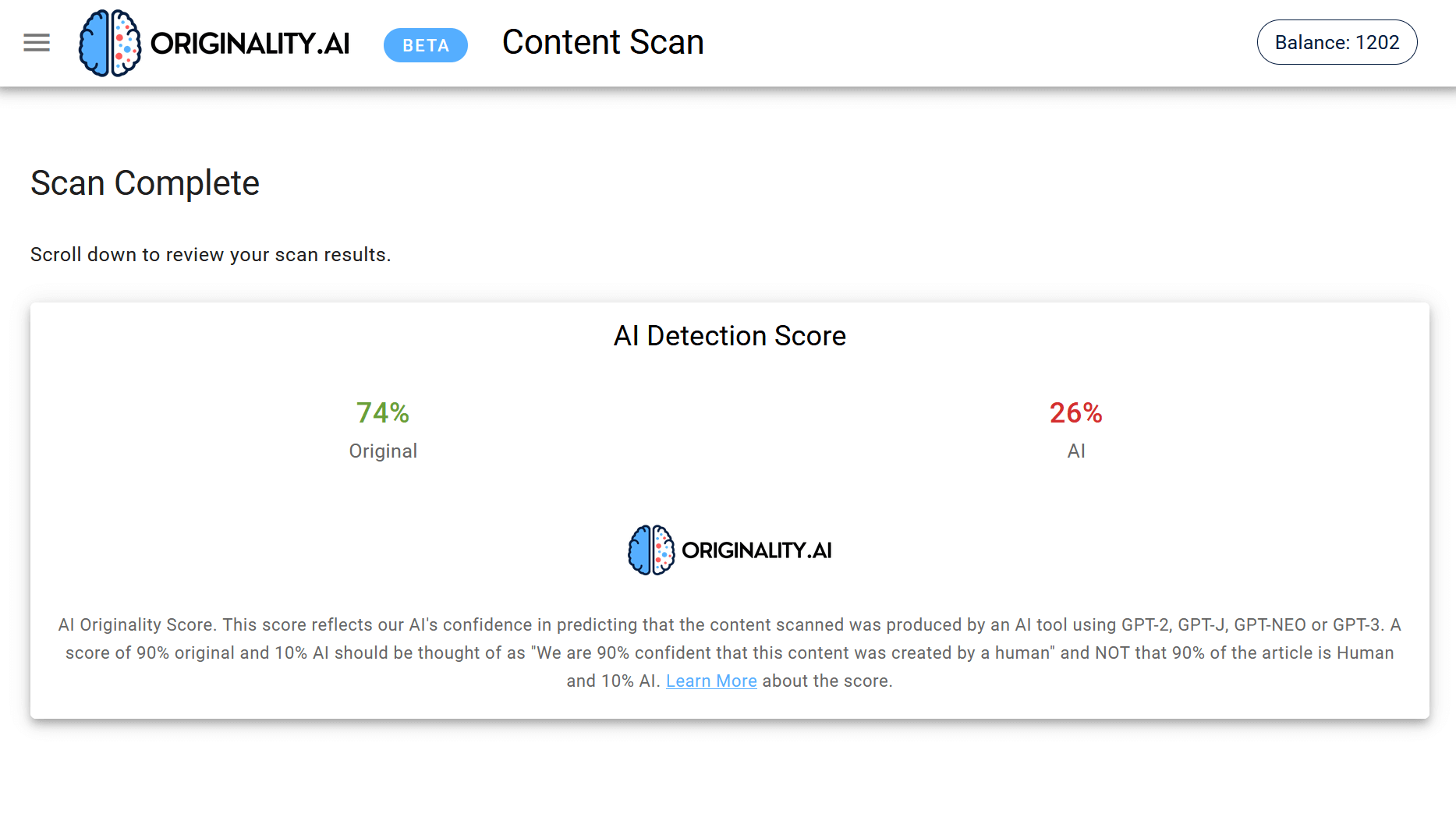This screenshot has width=1456, height=824.
Task: Click the percent sign of the green score
Action: (399, 412)
